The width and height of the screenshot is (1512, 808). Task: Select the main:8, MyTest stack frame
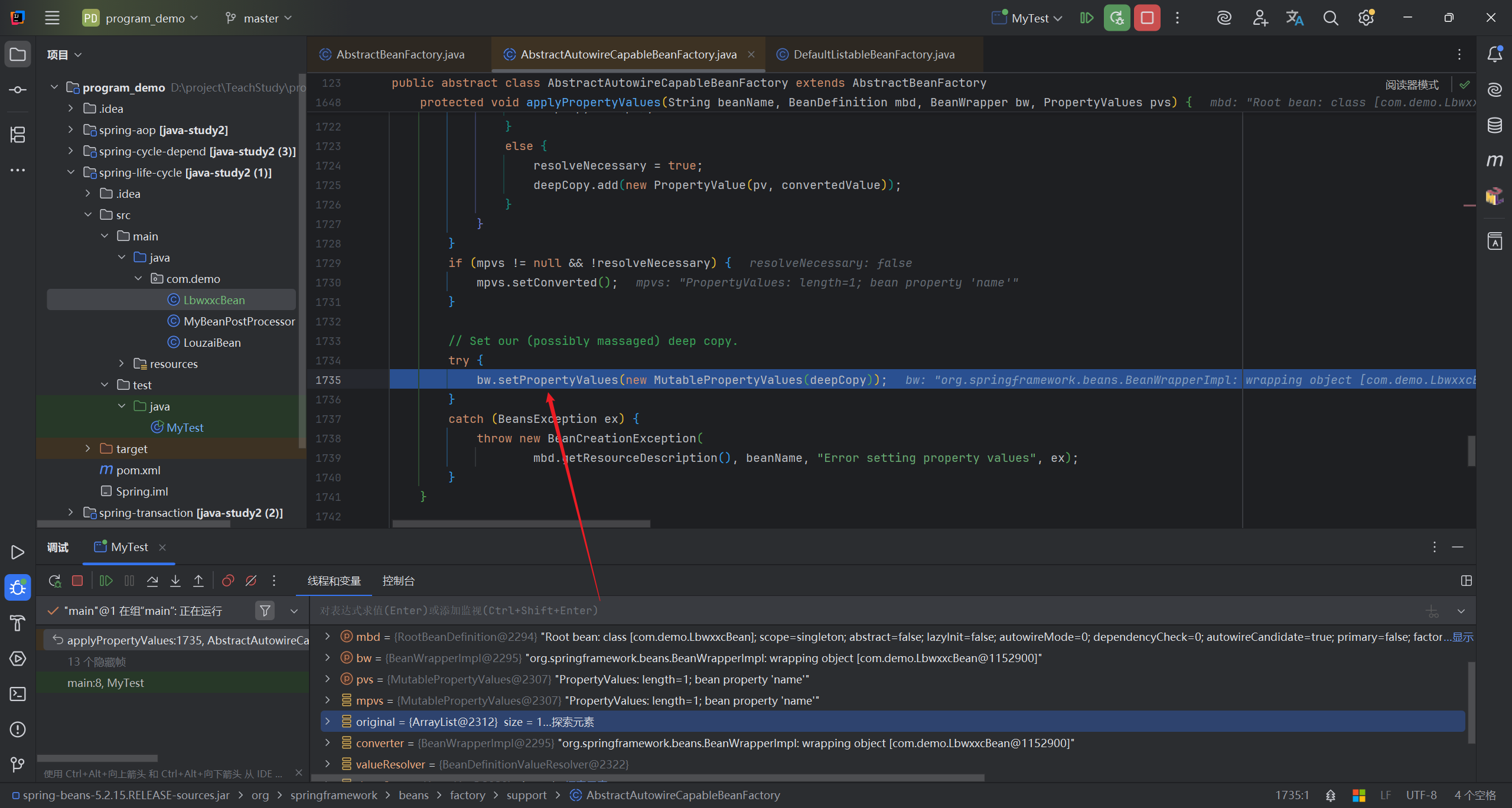pyautogui.click(x=106, y=683)
